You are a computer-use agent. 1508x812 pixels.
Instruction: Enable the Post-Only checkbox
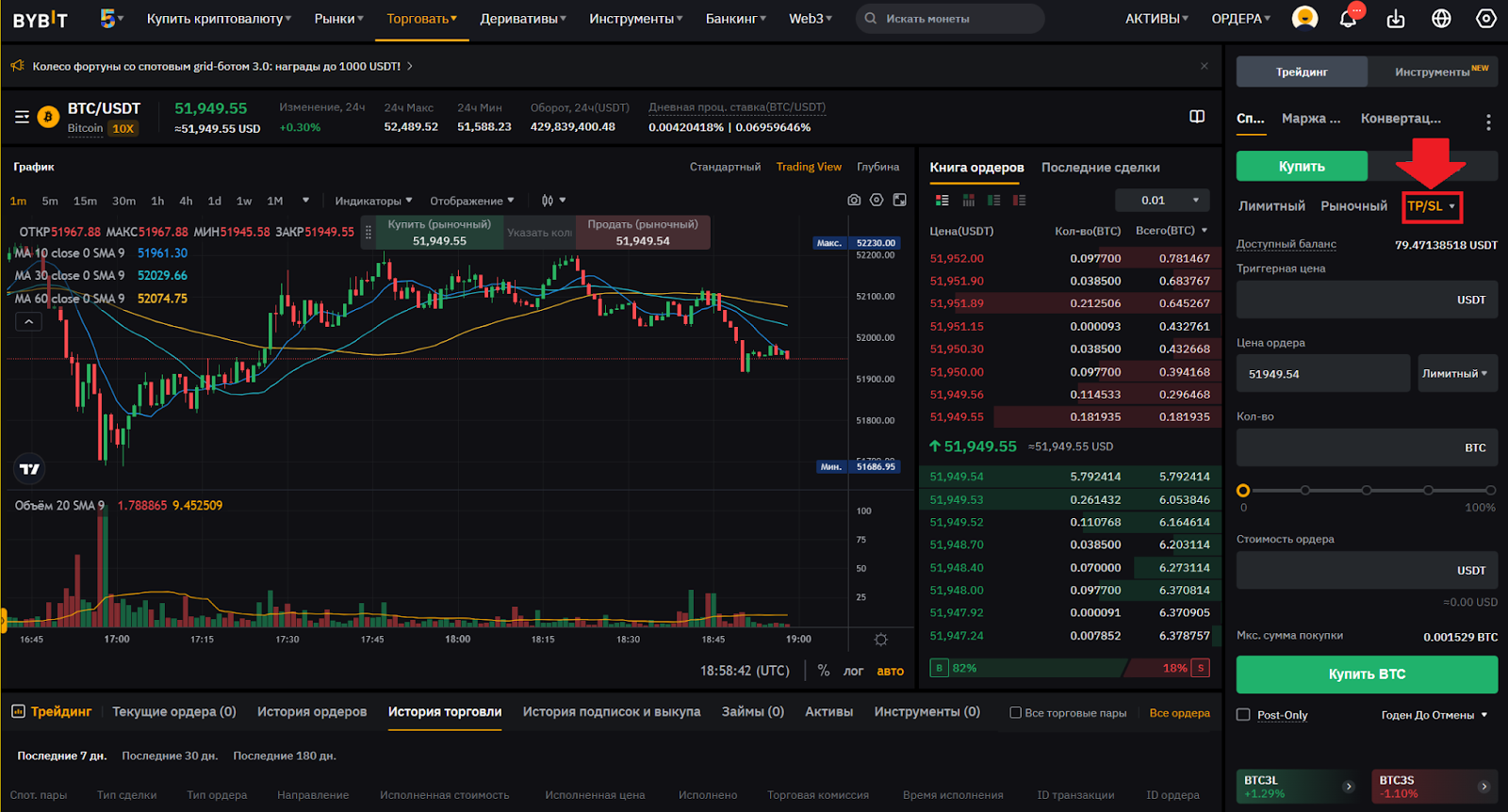tap(1243, 715)
